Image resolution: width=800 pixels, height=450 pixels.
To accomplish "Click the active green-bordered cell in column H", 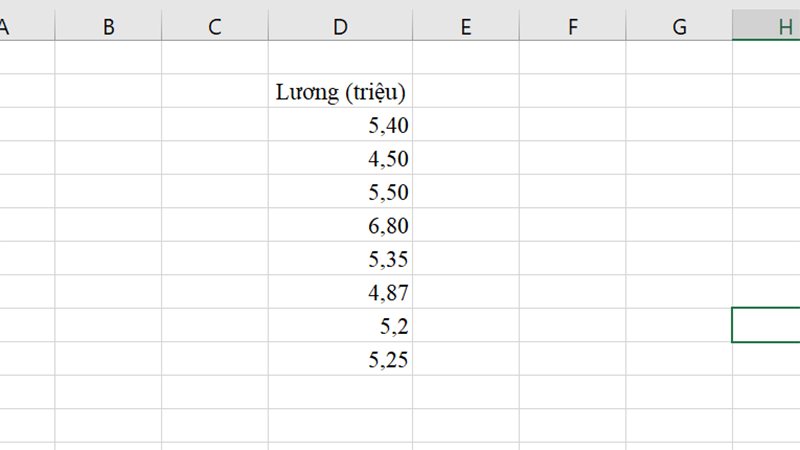I will pyautogui.click(x=766, y=325).
